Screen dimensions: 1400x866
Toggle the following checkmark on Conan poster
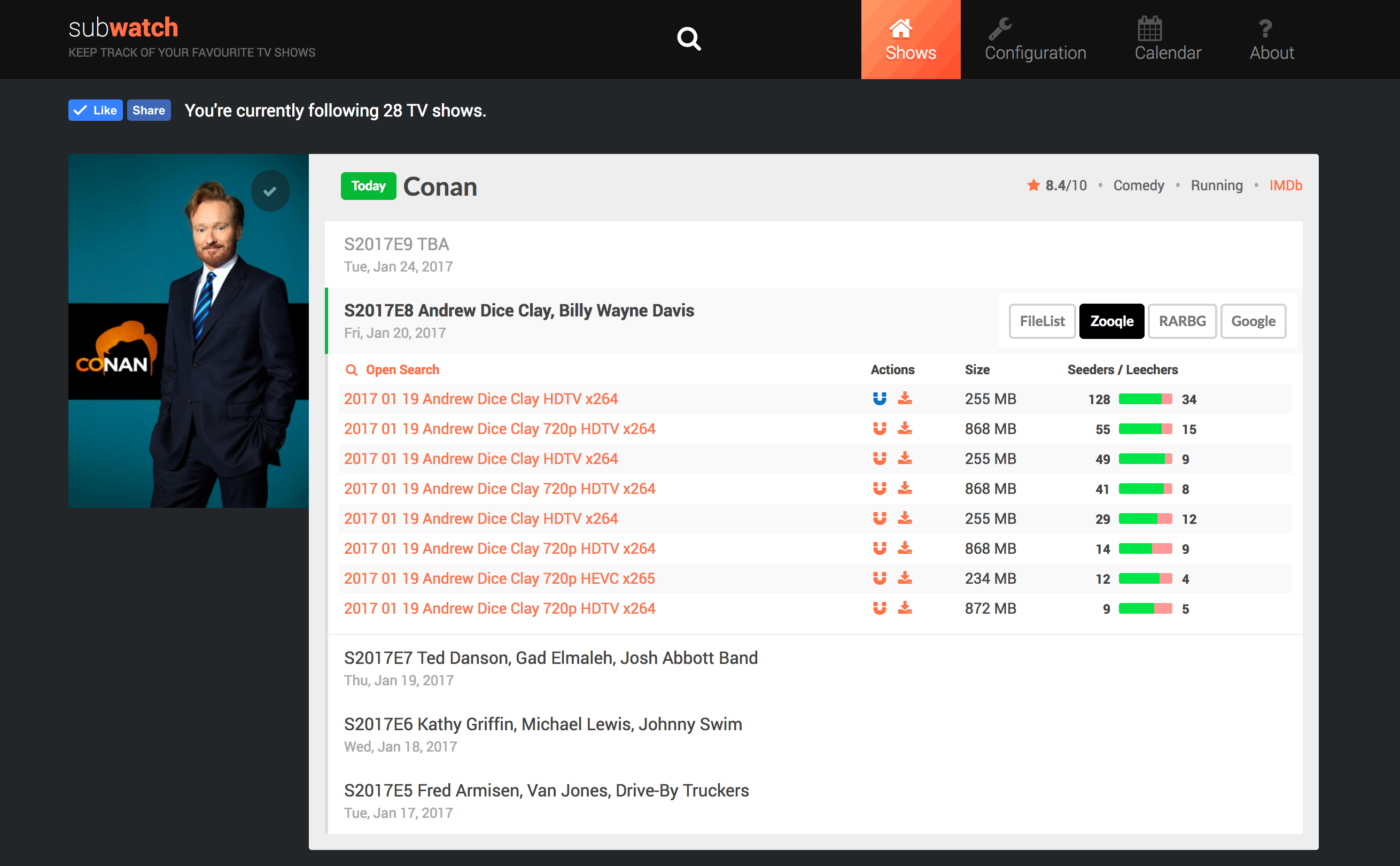tap(270, 191)
